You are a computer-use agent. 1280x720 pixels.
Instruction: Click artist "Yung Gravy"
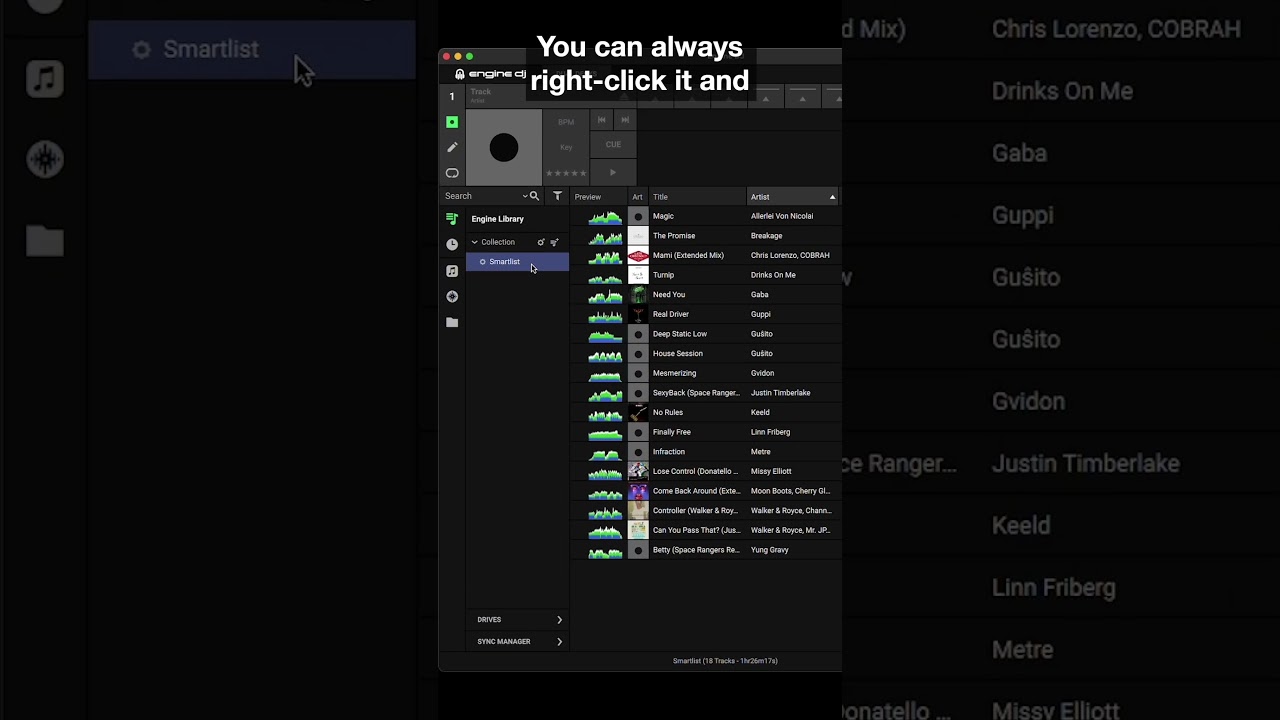pyautogui.click(x=770, y=550)
